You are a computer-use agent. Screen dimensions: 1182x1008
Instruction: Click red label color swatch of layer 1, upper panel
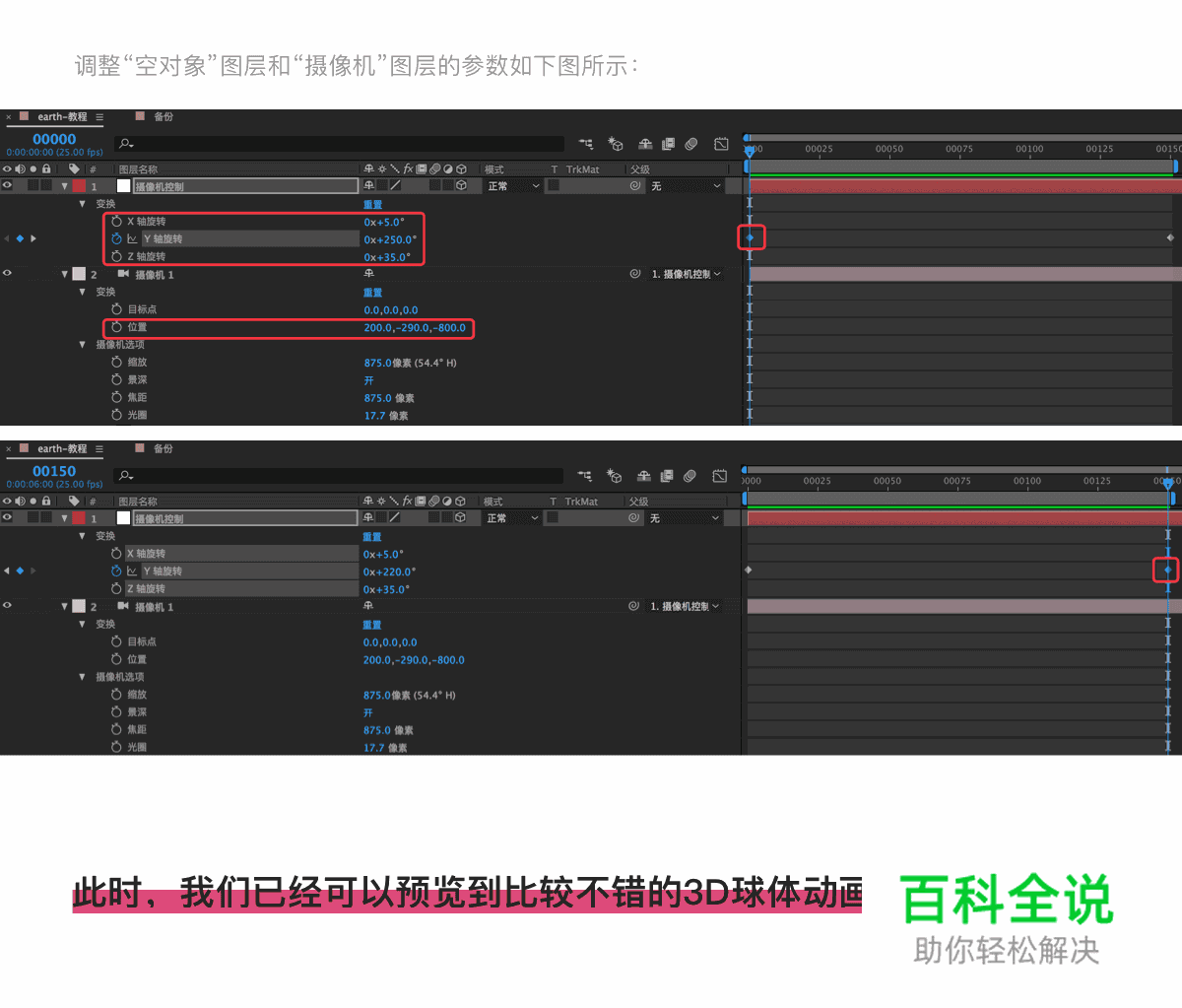coord(79,185)
